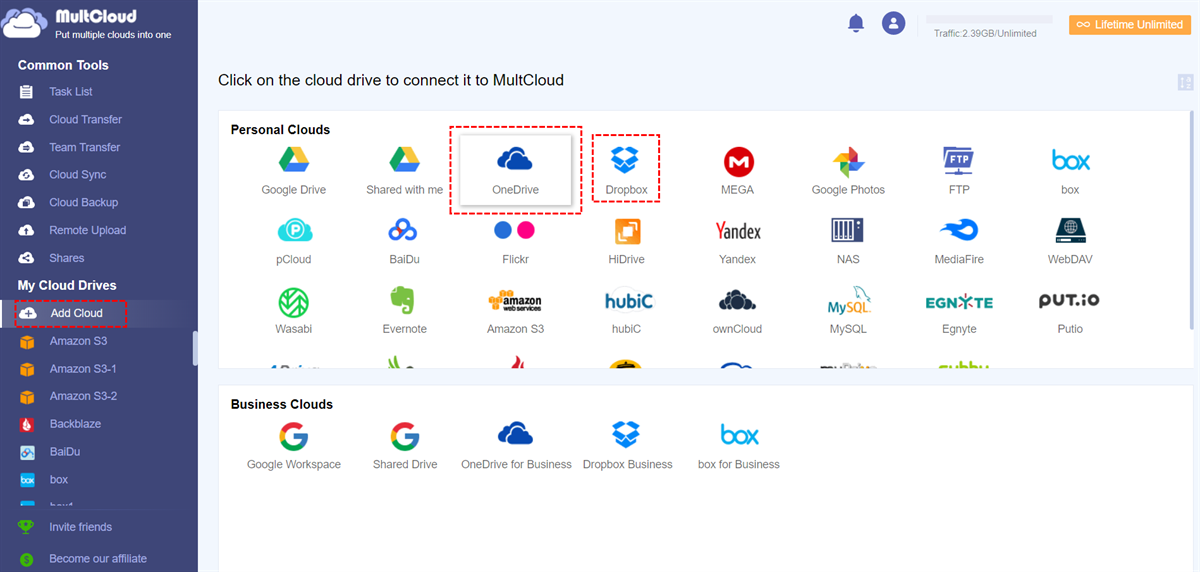
Task: Add the pCloud drive
Action: 294,231
